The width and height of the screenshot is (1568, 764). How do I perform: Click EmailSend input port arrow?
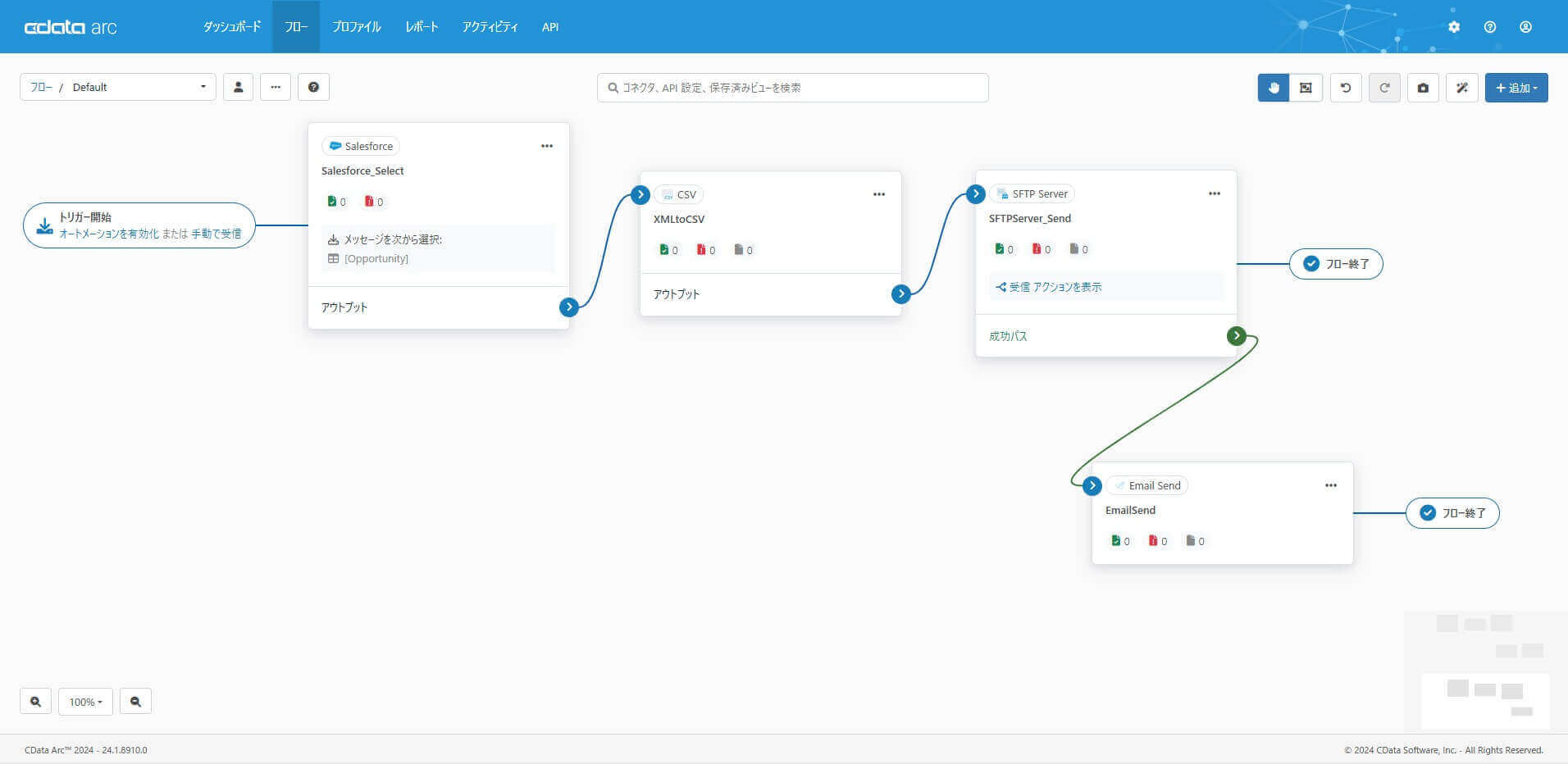click(1092, 485)
